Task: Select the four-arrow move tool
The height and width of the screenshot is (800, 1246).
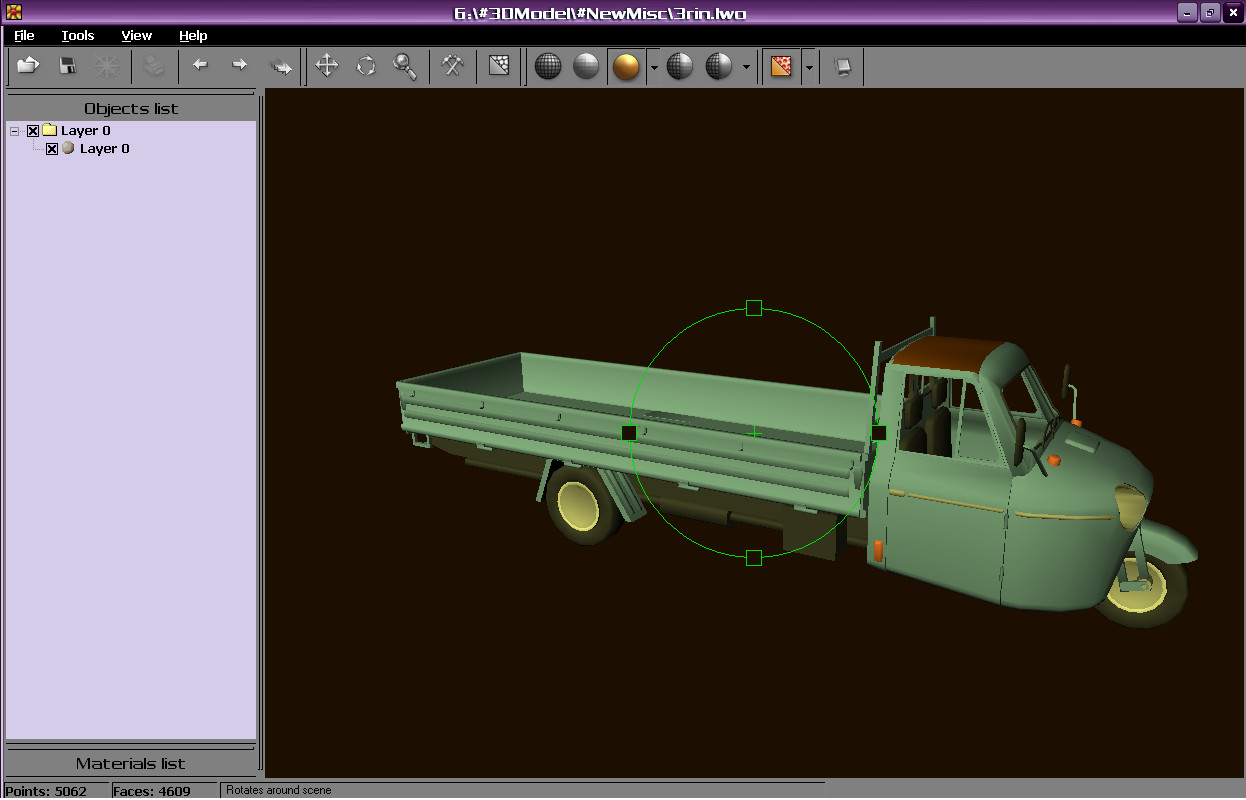Action: [x=326, y=67]
